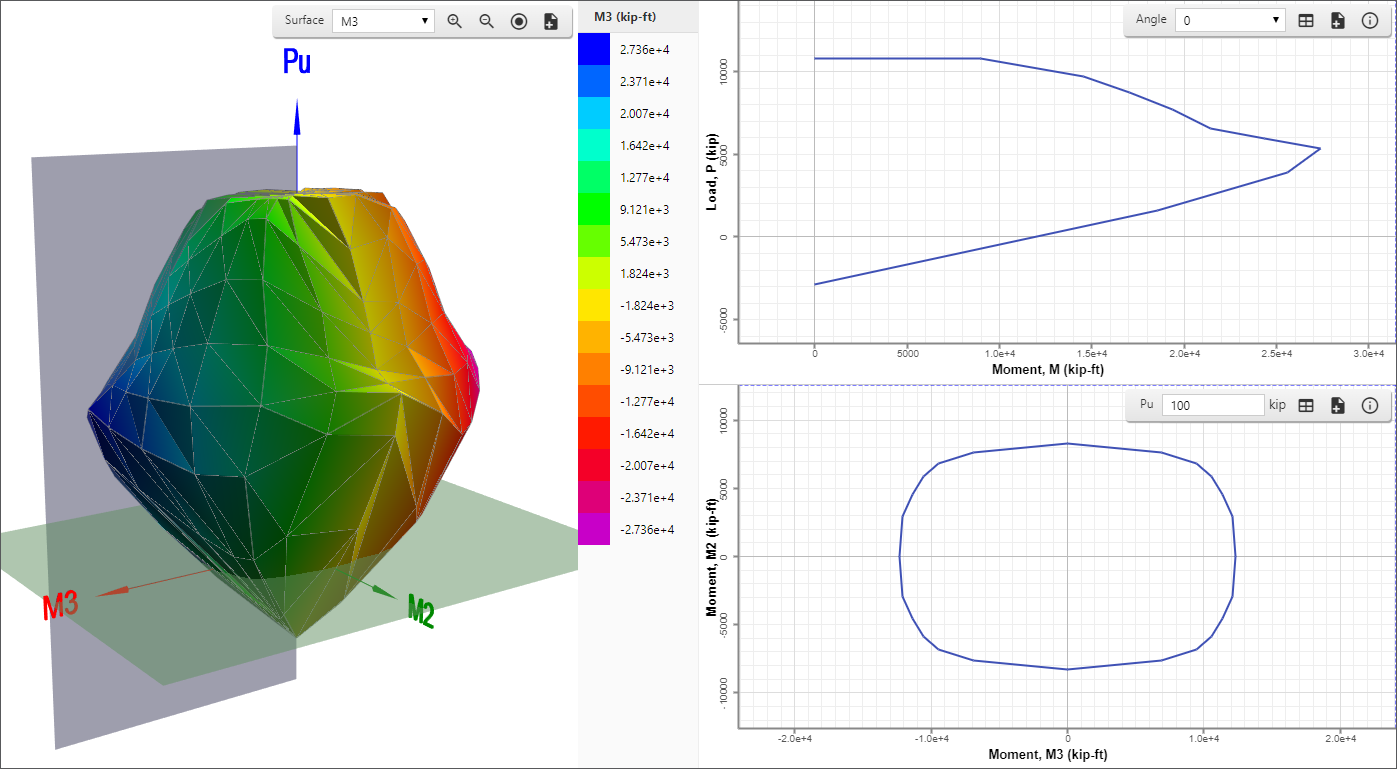Add the M2-M3 diagram to report
This screenshot has width=1397, height=769.
pos(1338,405)
